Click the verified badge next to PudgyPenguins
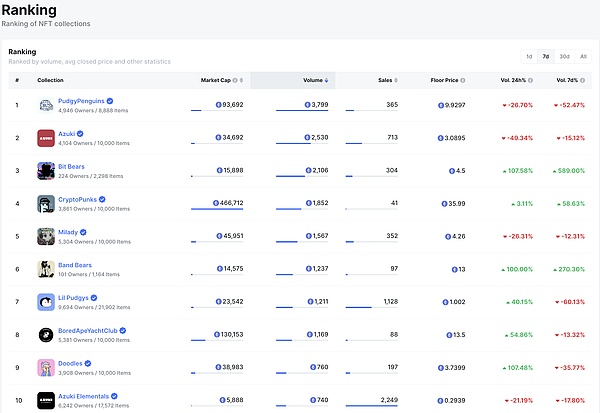Image resolution: width=600 pixels, height=413 pixels. 110,101
